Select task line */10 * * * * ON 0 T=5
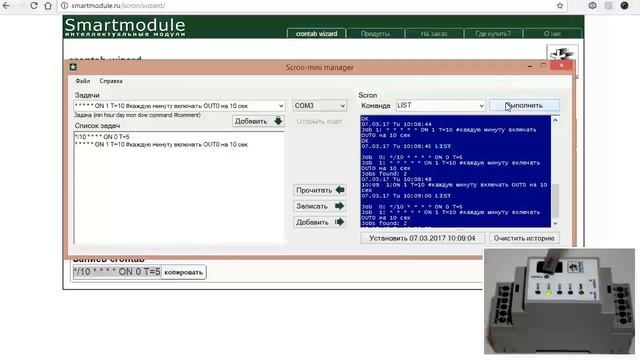This screenshot has height=360, width=640. pyautogui.click(x=102, y=137)
